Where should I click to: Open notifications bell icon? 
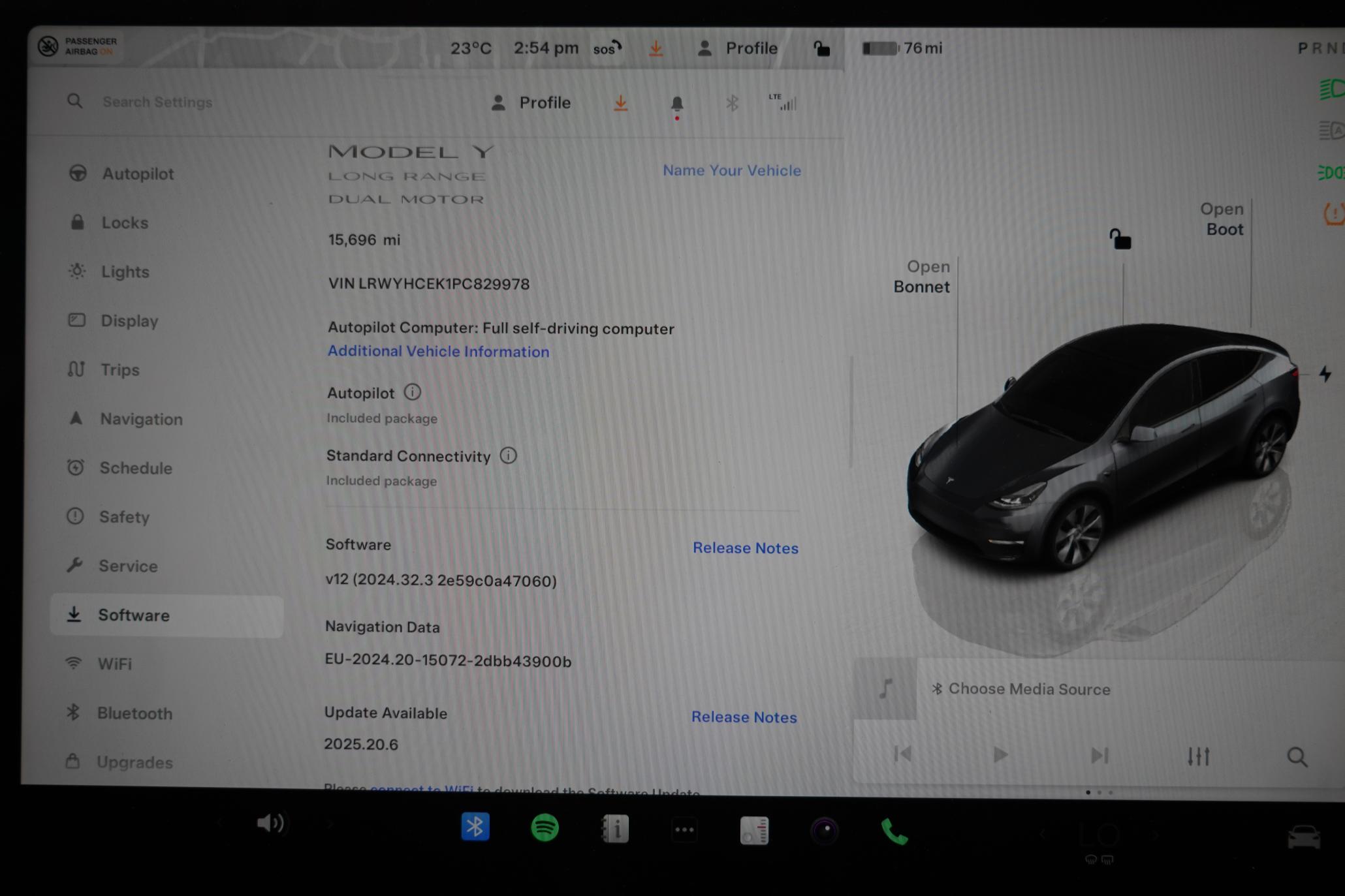(x=677, y=104)
